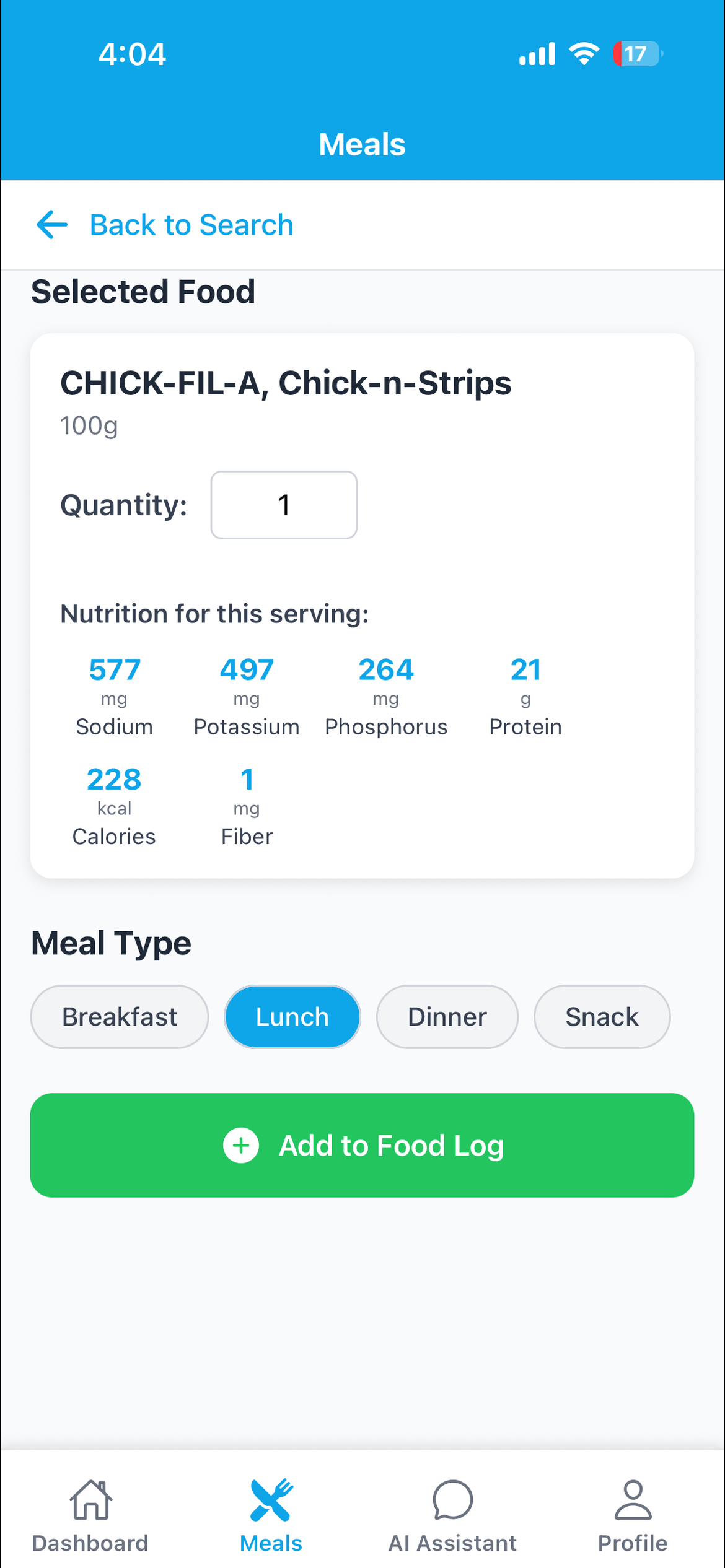Screen dimensions: 725x1568
Task: Switch to the Dashboard tab label
Action: click(90, 1543)
